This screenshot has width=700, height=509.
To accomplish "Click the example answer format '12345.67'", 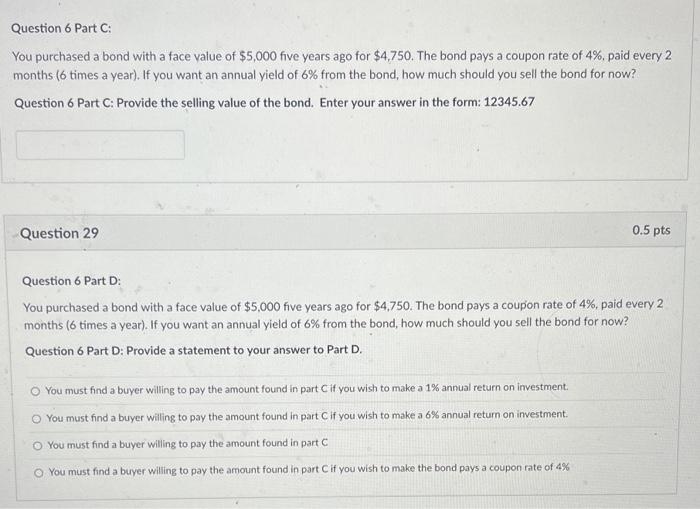I will point(509,102).
